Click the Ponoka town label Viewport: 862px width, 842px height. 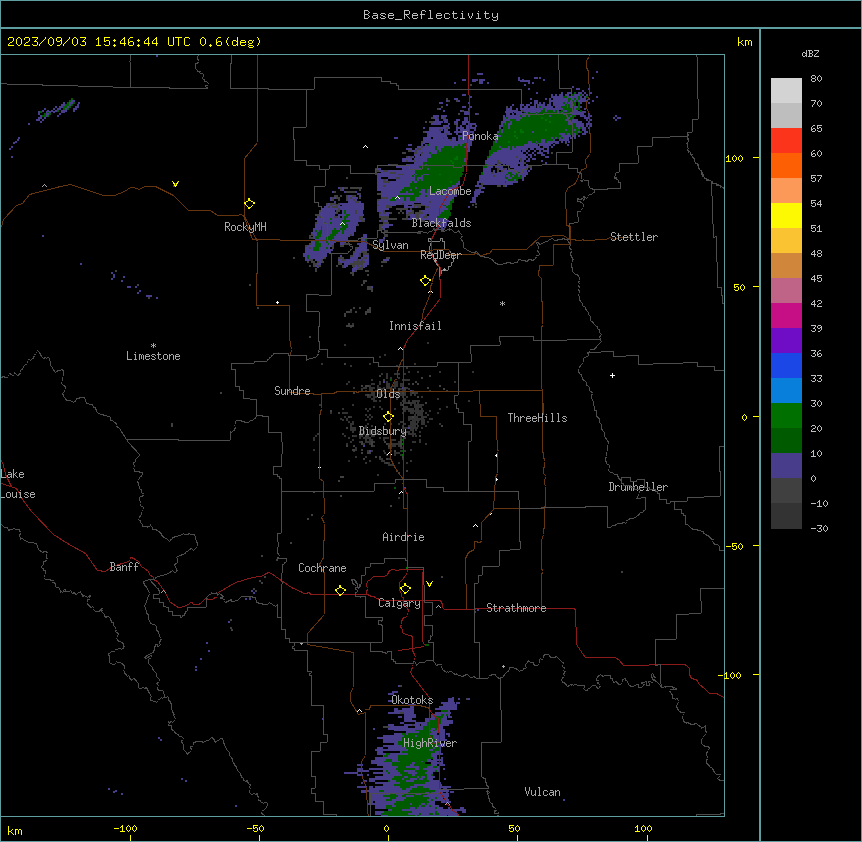(x=480, y=136)
